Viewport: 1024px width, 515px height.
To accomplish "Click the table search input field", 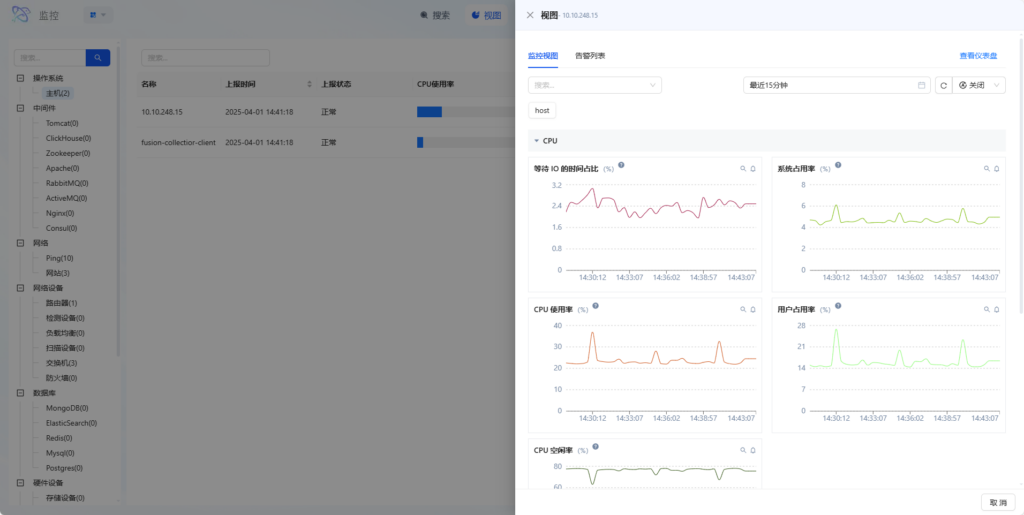I will pos(205,57).
